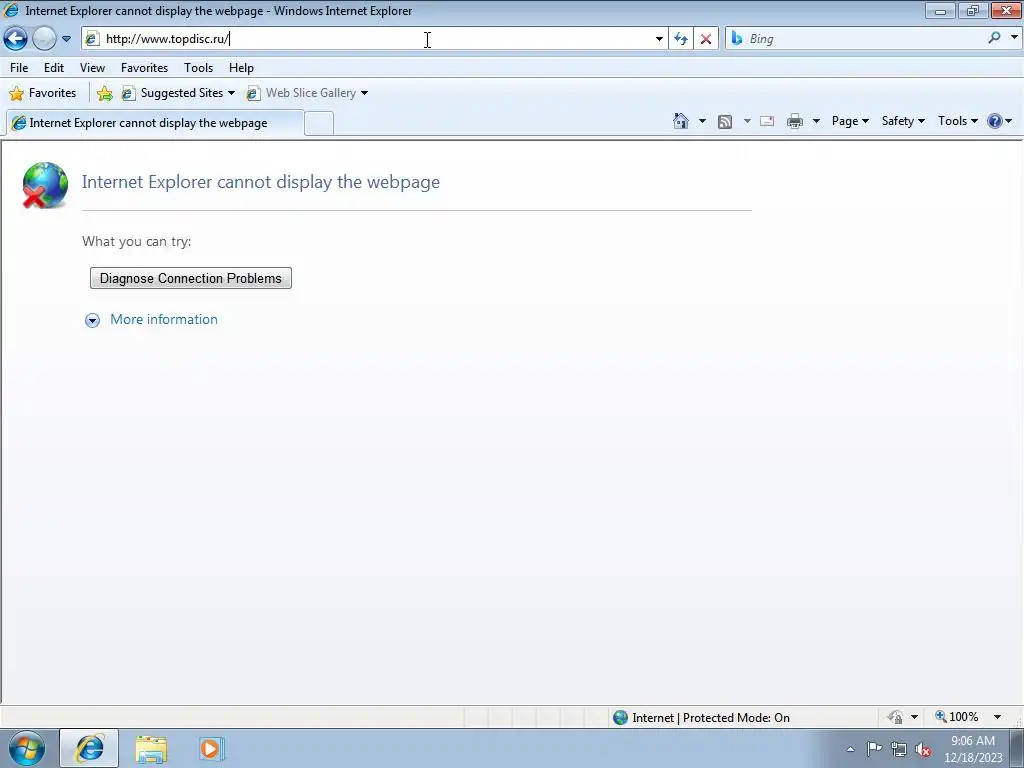This screenshot has height=768, width=1024.
Task: Click the address bar URL field
Action: (376, 39)
